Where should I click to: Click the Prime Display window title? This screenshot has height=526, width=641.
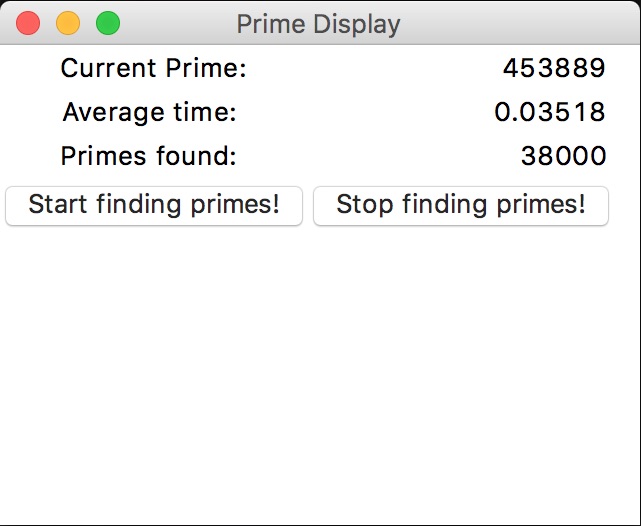pyautogui.click(x=318, y=24)
